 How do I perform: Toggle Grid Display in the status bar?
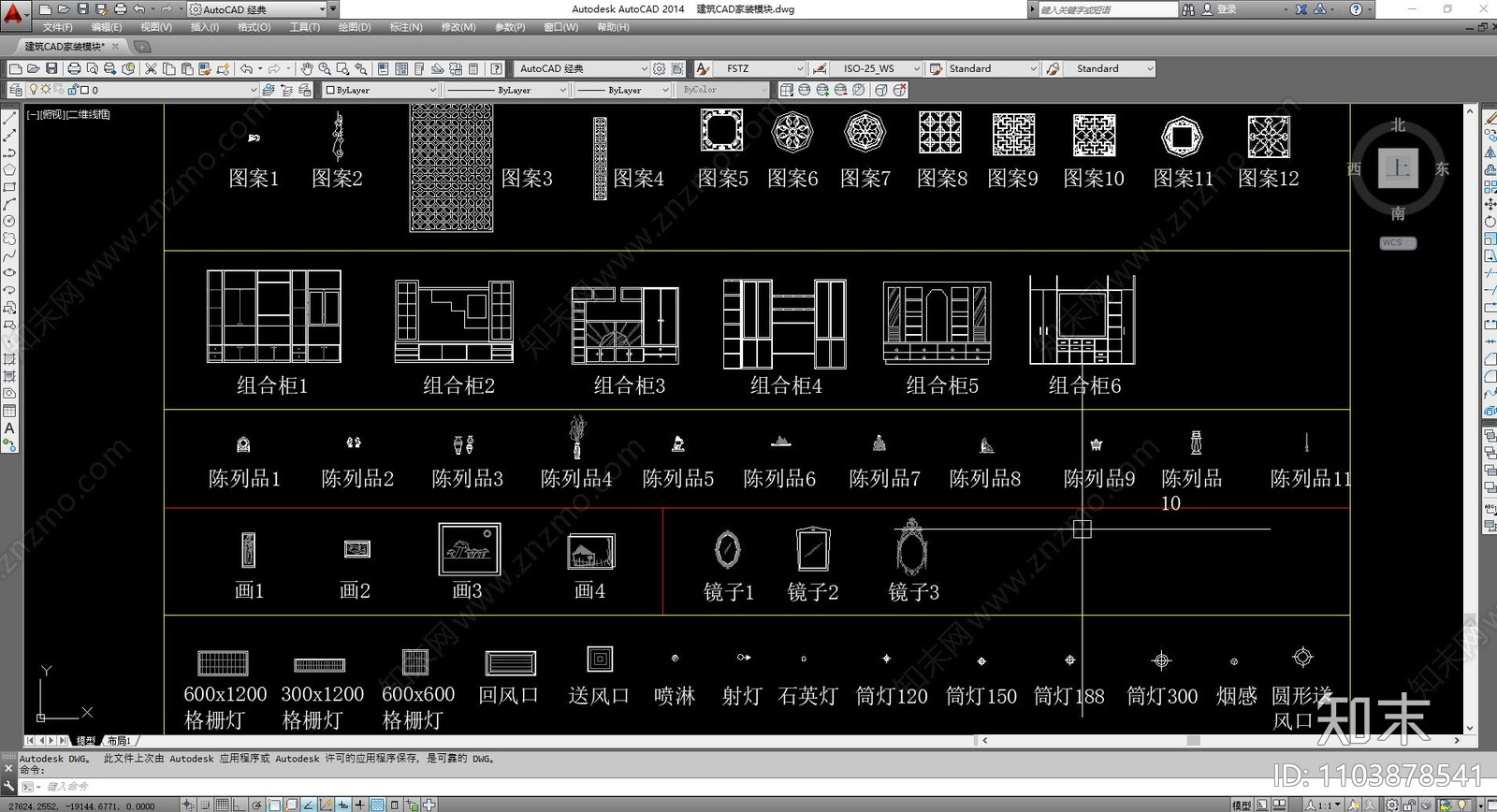pos(222,805)
